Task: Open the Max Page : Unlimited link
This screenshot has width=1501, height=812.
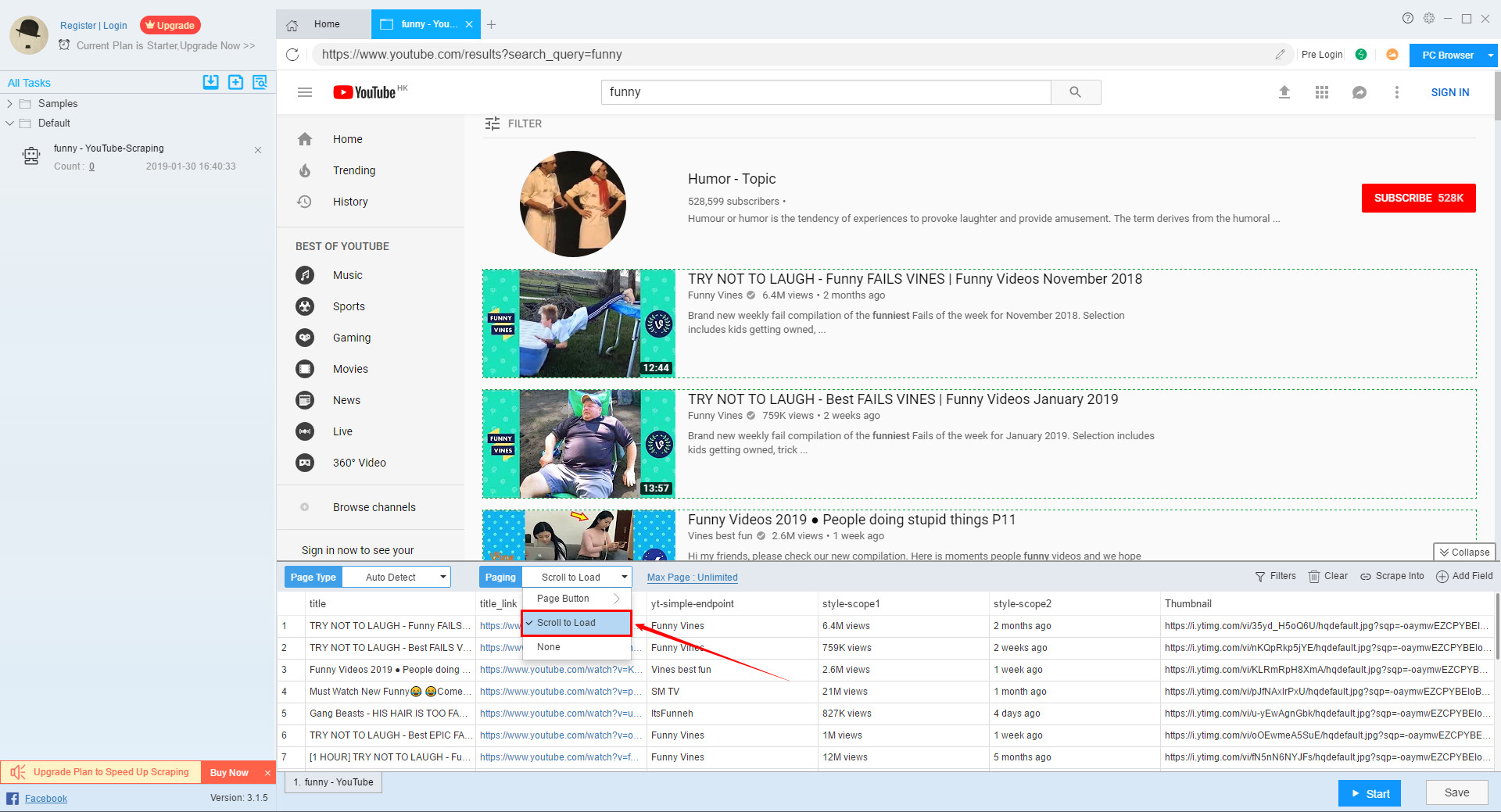Action: click(x=692, y=578)
